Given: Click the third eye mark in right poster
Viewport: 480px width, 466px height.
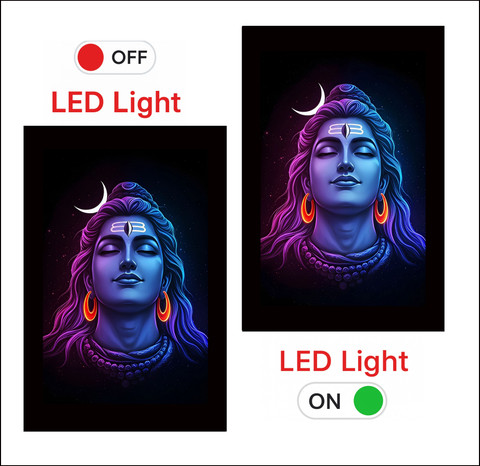Looking at the screenshot, I should (346, 130).
